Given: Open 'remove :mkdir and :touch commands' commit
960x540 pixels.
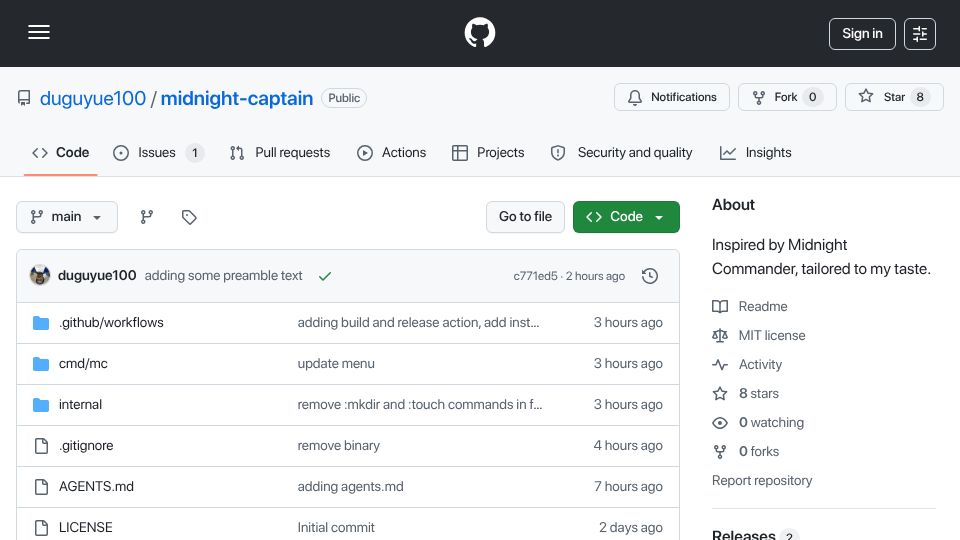Looking at the screenshot, I should click(x=419, y=405).
